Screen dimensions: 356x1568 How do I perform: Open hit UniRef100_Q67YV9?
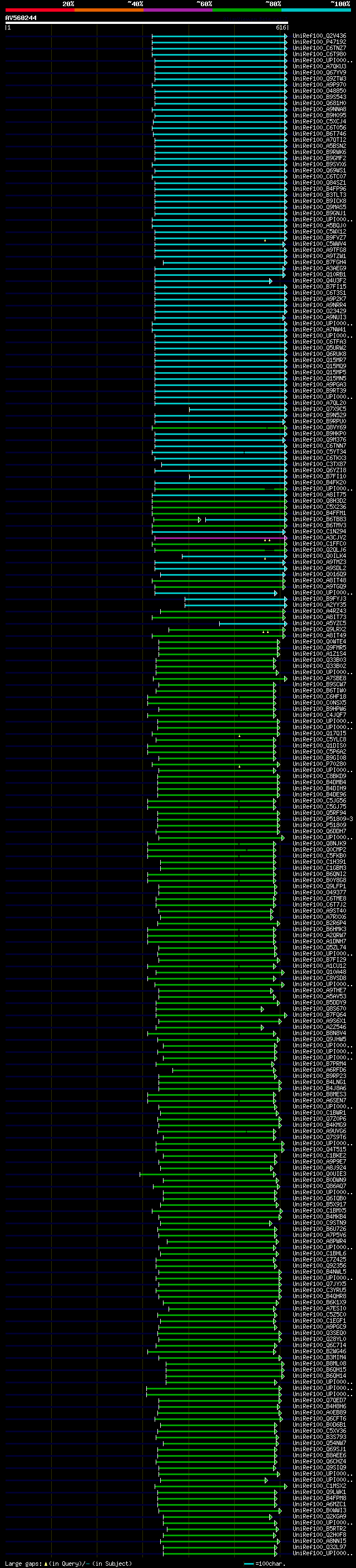pyautogui.click(x=319, y=72)
